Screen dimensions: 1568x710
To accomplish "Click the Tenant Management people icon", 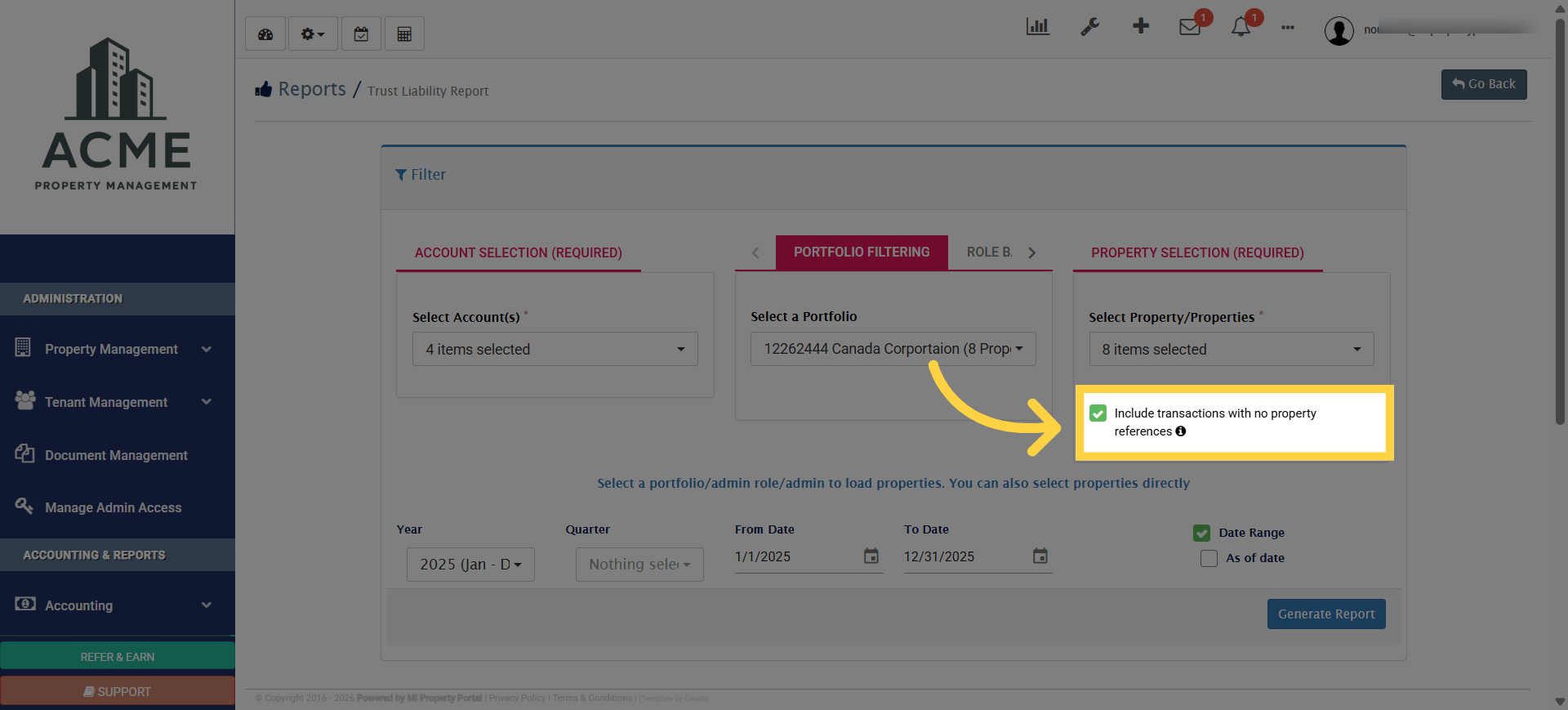I will point(25,400).
